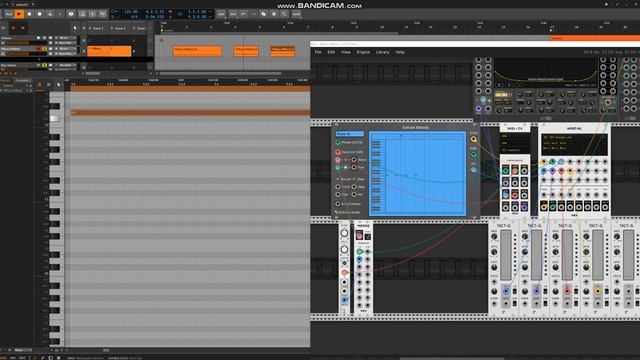Toggle solo on the second track
This screenshot has height=360, width=640.
[x=44, y=49]
